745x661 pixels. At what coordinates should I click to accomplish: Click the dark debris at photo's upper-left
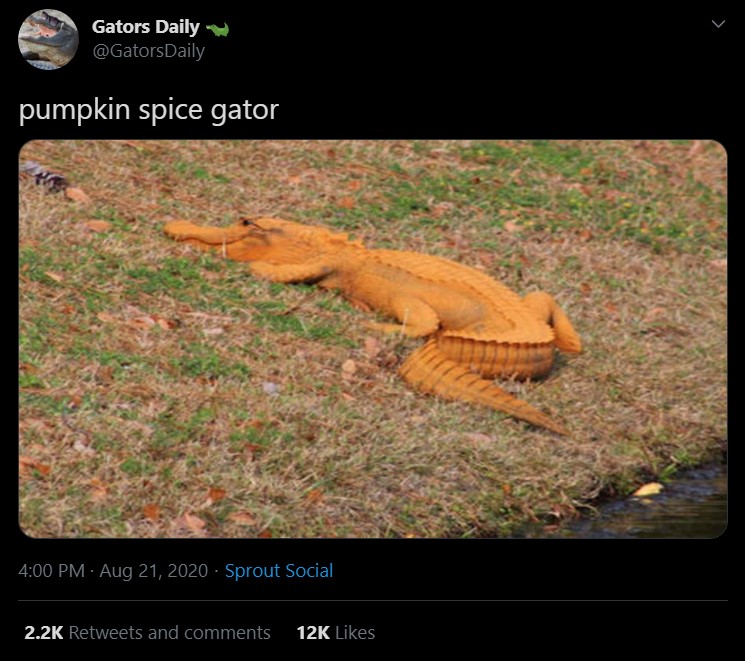coord(45,176)
